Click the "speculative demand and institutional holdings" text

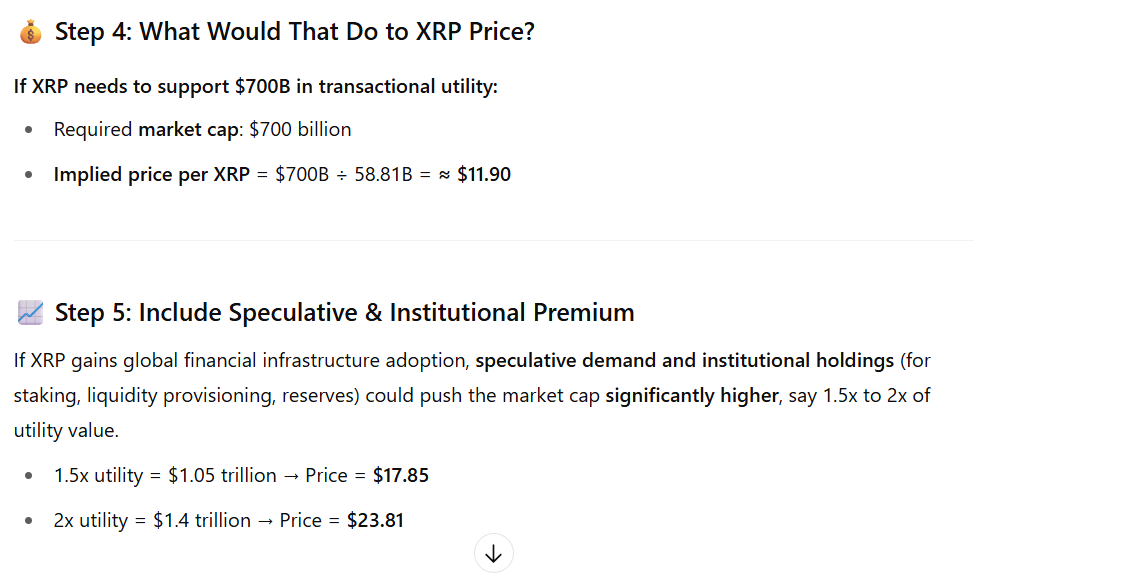[685, 360]
